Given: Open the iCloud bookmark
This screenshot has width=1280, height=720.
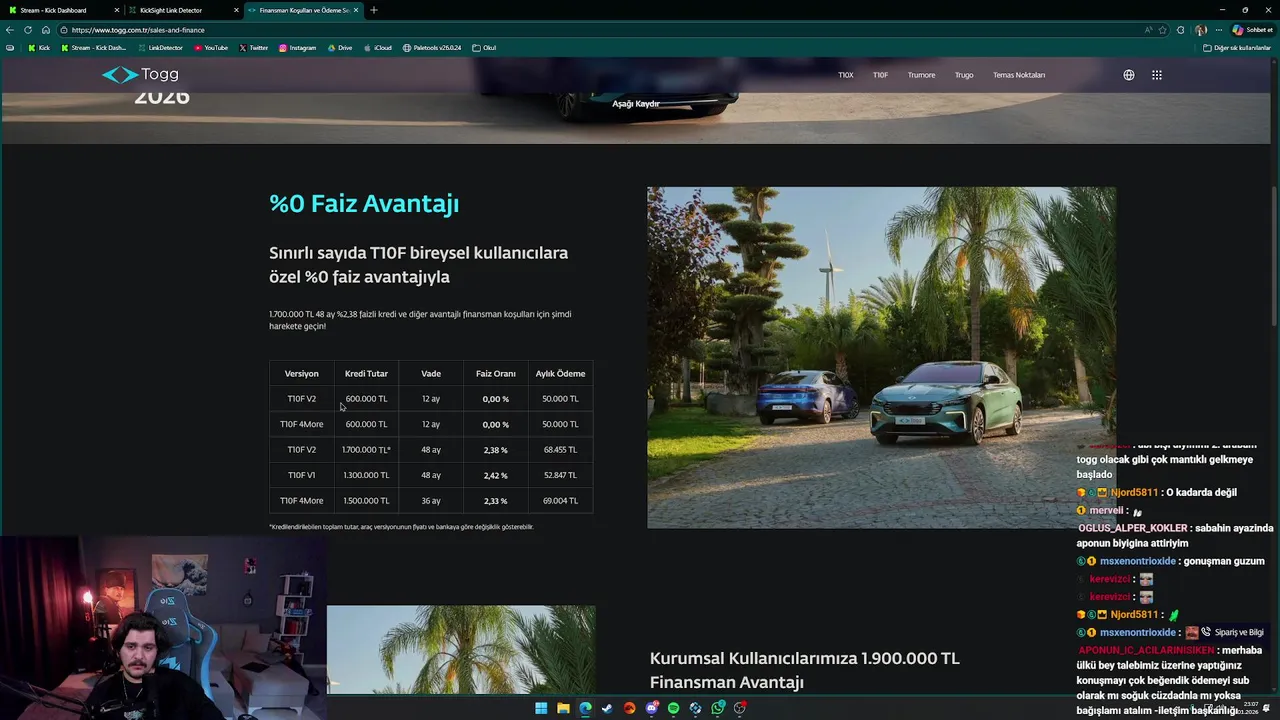Looking at the screenshot, I should pos(377,48).
